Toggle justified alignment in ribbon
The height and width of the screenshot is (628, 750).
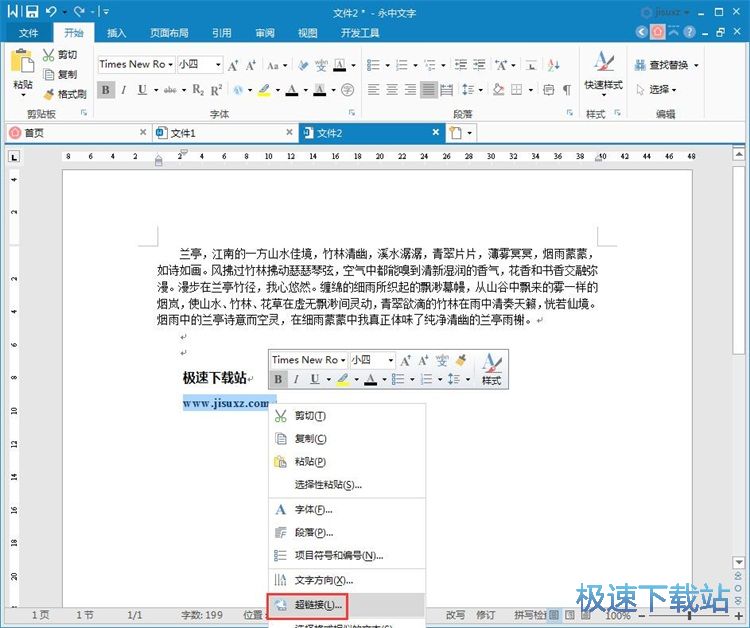[429, 89]
